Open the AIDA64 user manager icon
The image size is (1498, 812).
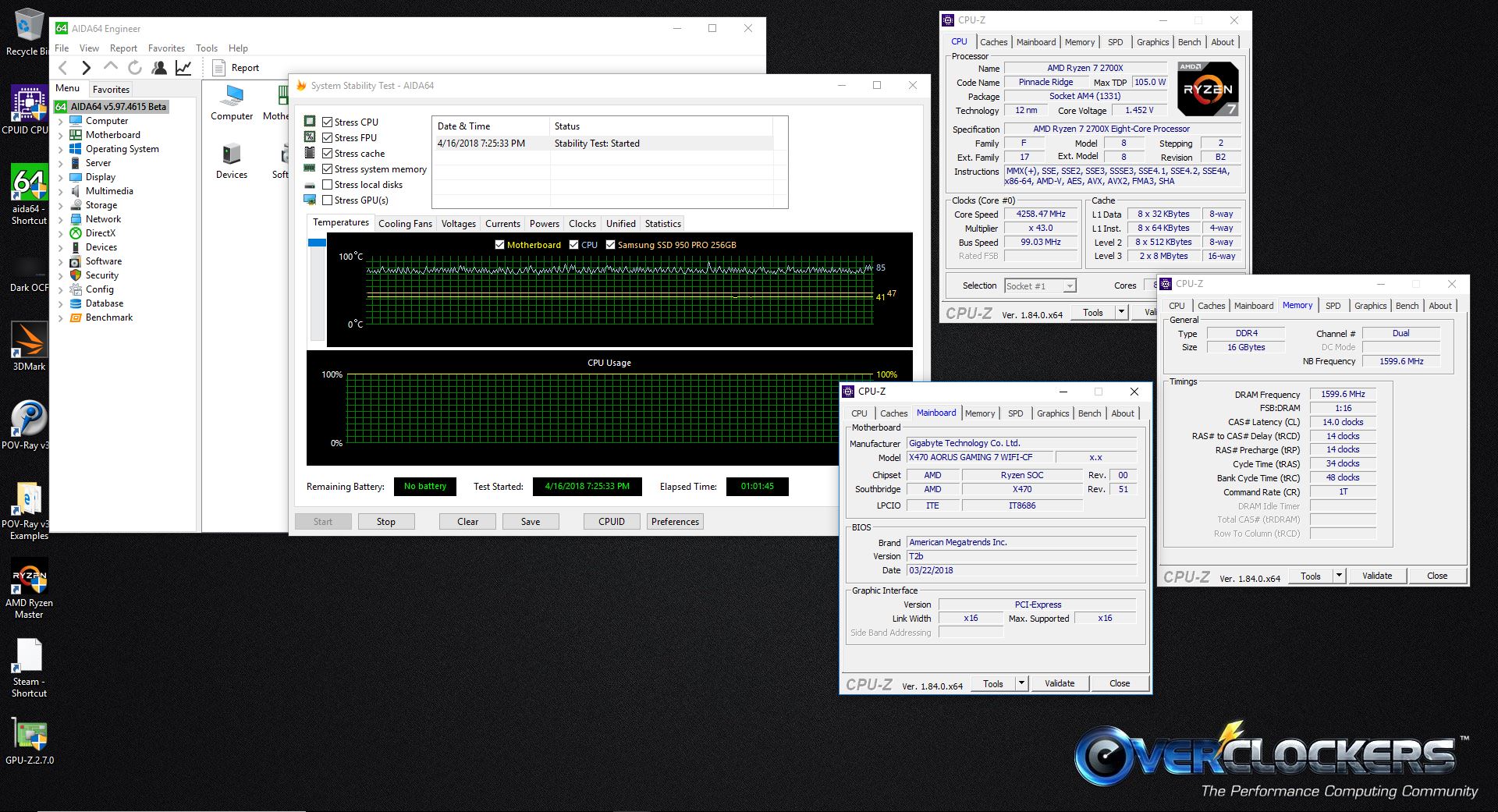[159, 68]
